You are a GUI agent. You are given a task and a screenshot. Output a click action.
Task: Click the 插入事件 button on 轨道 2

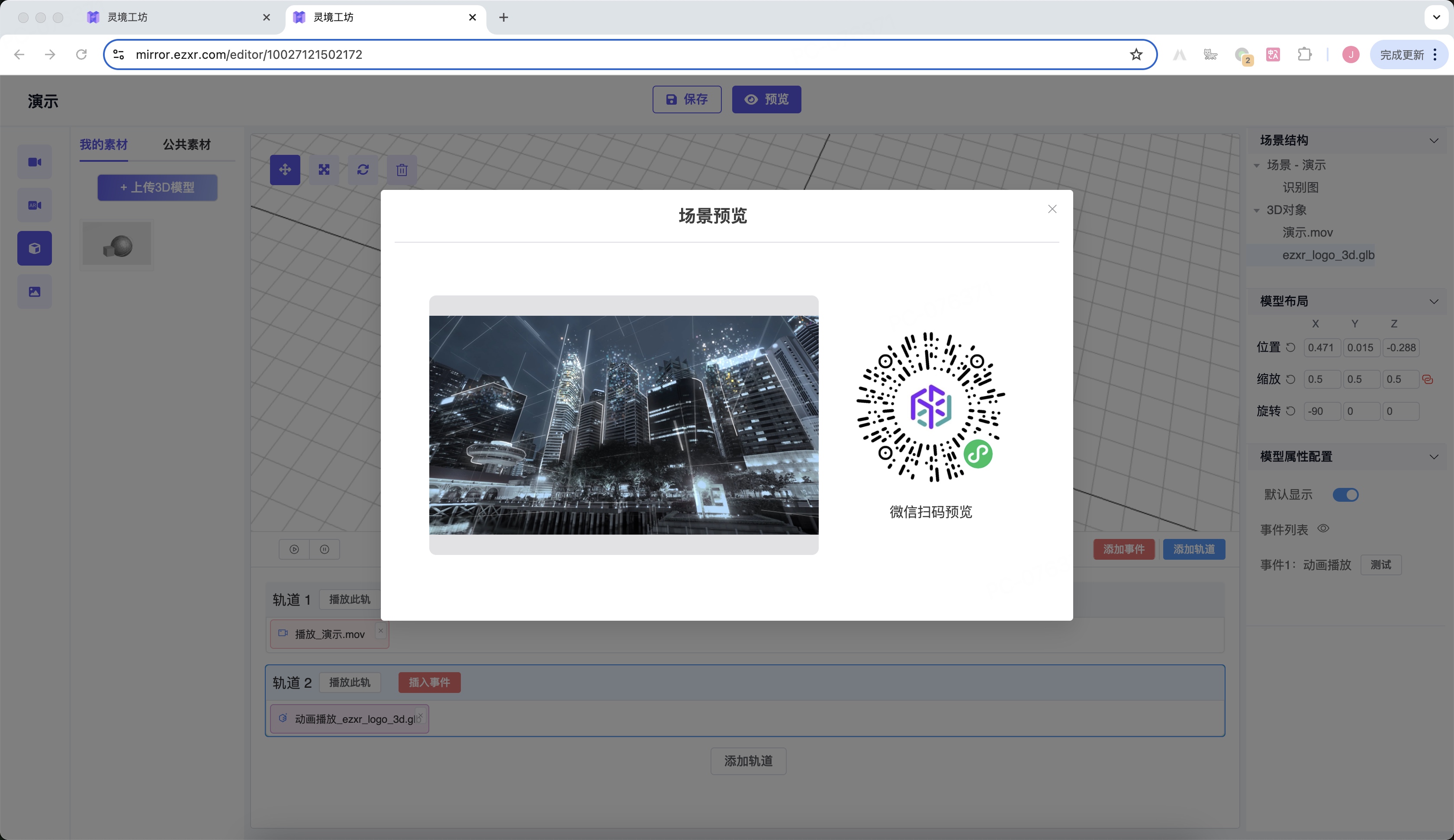[429, 683]
